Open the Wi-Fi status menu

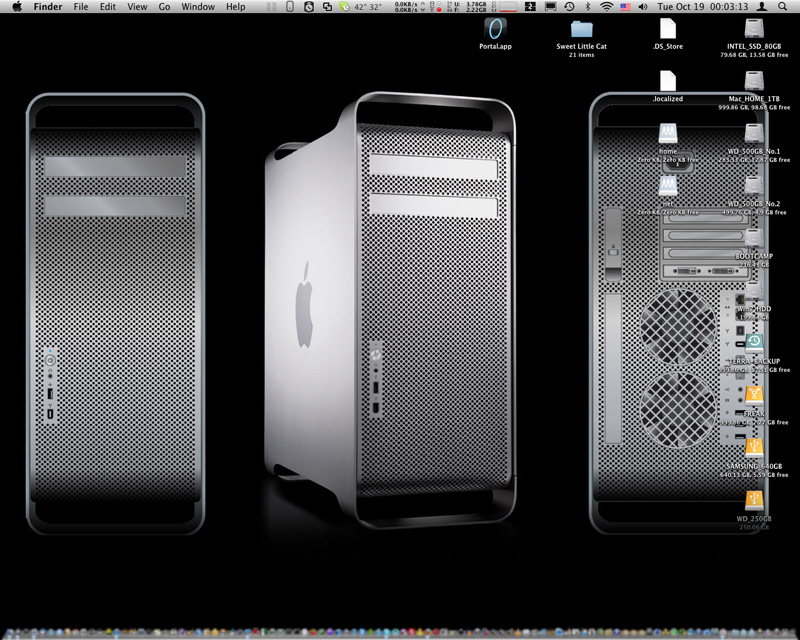point(606,7)
